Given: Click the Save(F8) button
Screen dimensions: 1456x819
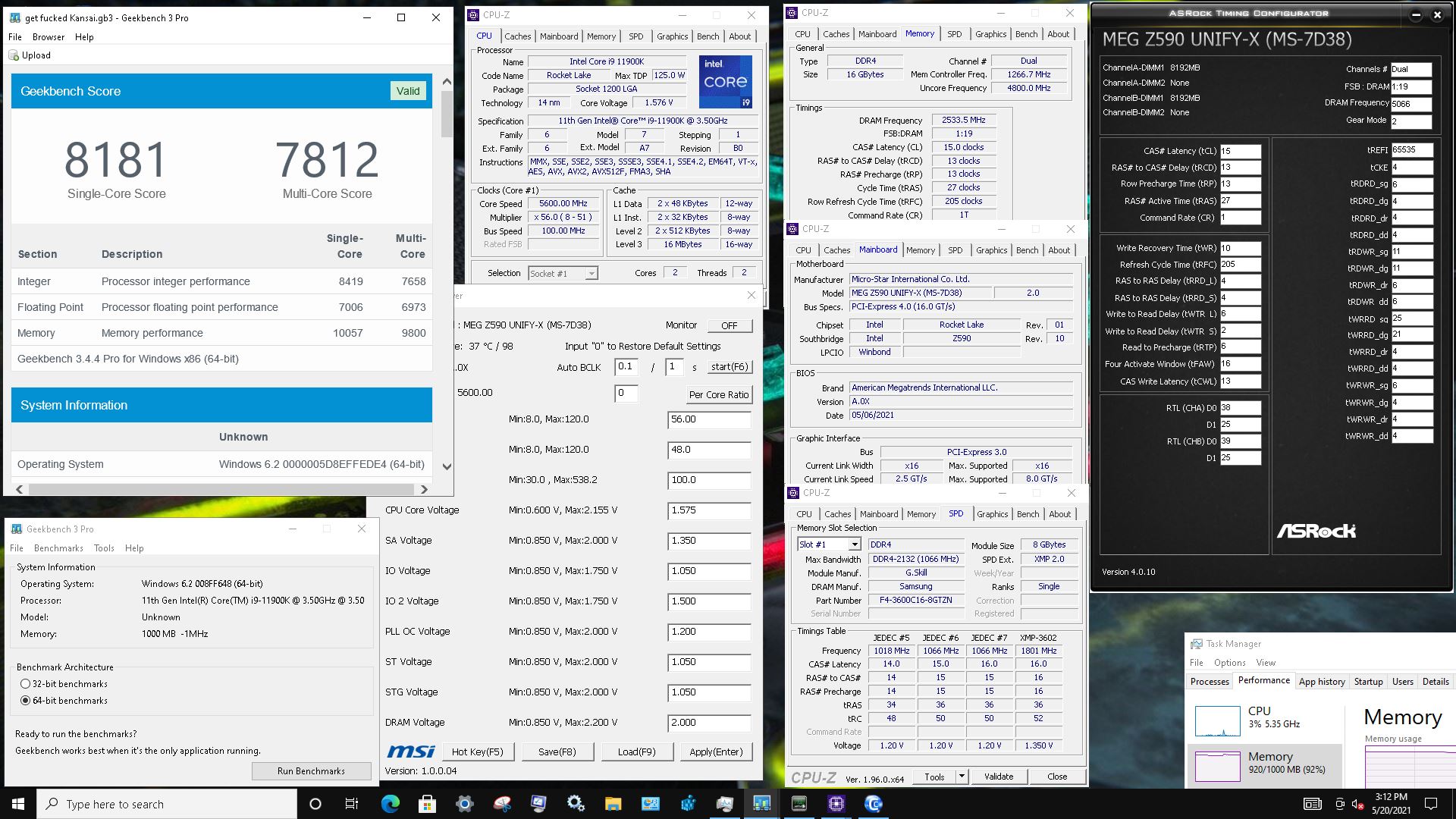Looking at the screenshot, I should click(557, 752).
